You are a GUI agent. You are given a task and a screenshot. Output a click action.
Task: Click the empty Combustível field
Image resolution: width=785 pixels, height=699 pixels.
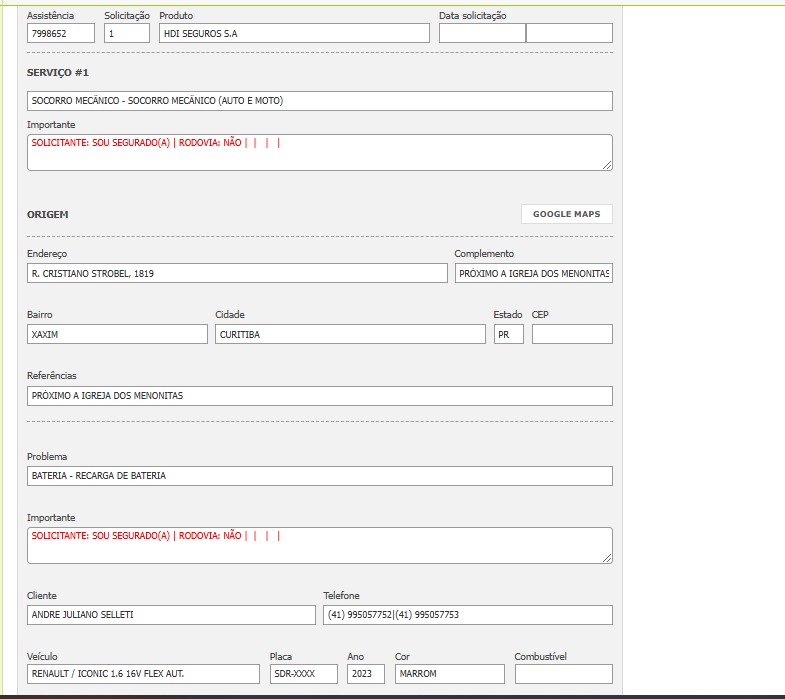[564, 674]
